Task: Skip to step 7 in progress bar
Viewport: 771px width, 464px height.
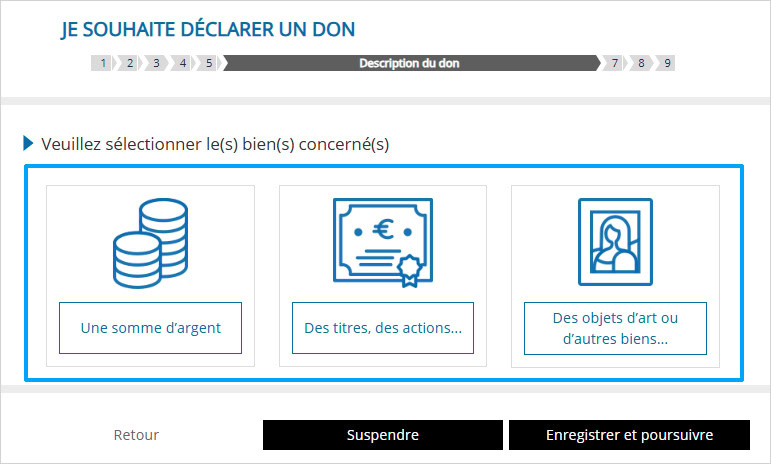Action: pyautogui.click(x=614, y=63)
